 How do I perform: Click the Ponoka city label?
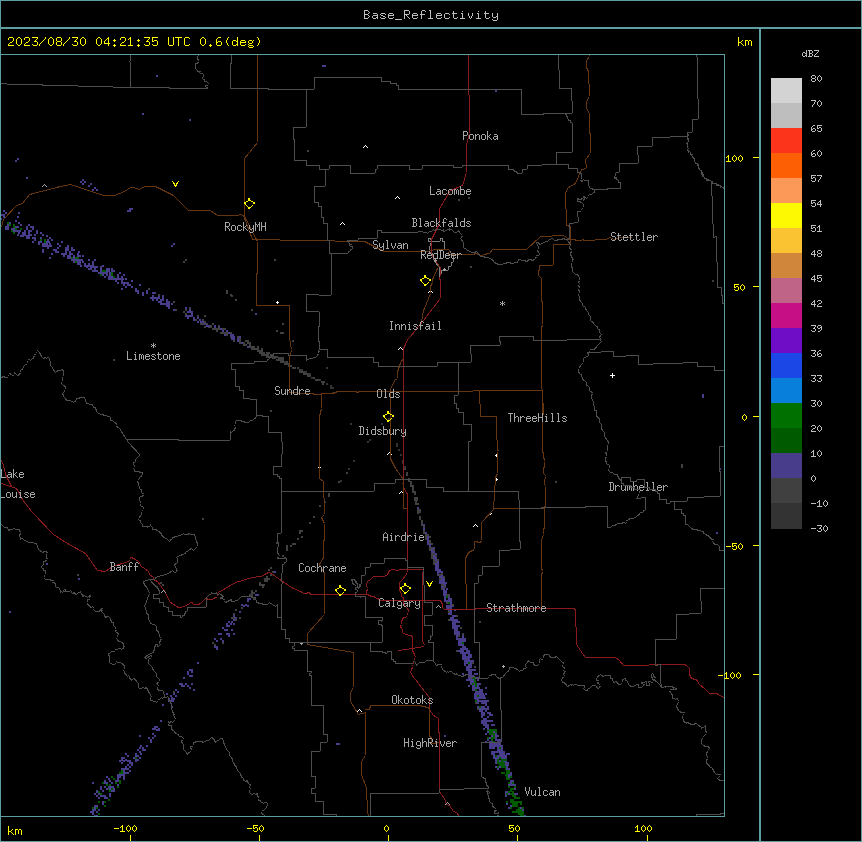480,136
